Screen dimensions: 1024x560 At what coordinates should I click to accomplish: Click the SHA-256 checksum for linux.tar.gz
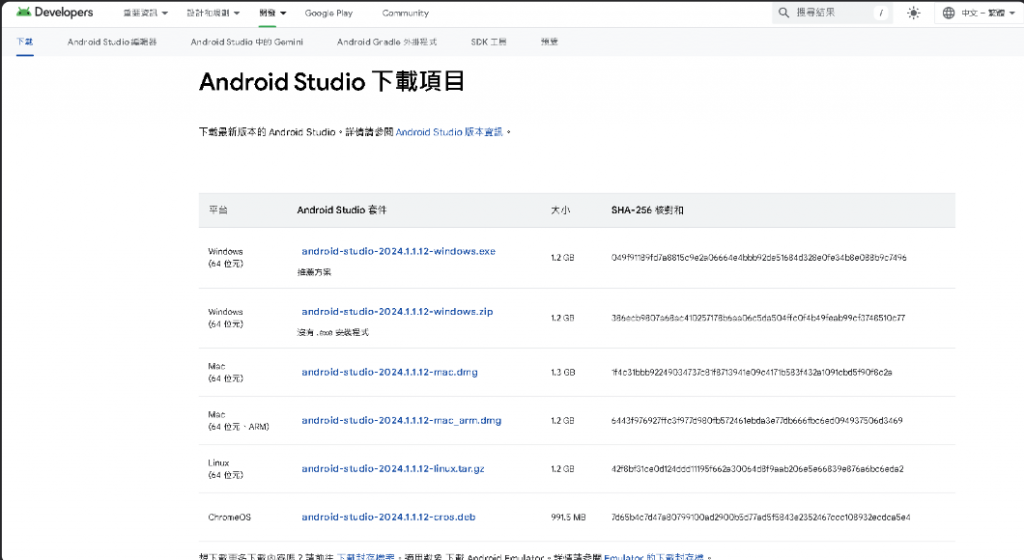click(x=758, y=469)
